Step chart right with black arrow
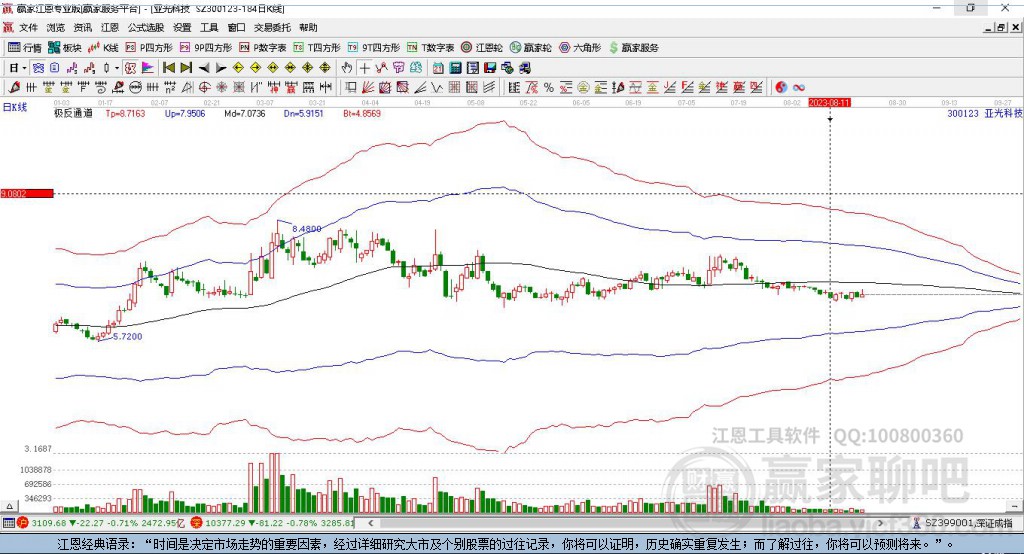The height and width of the screenshot is (554, 1024). click(221, 68)
